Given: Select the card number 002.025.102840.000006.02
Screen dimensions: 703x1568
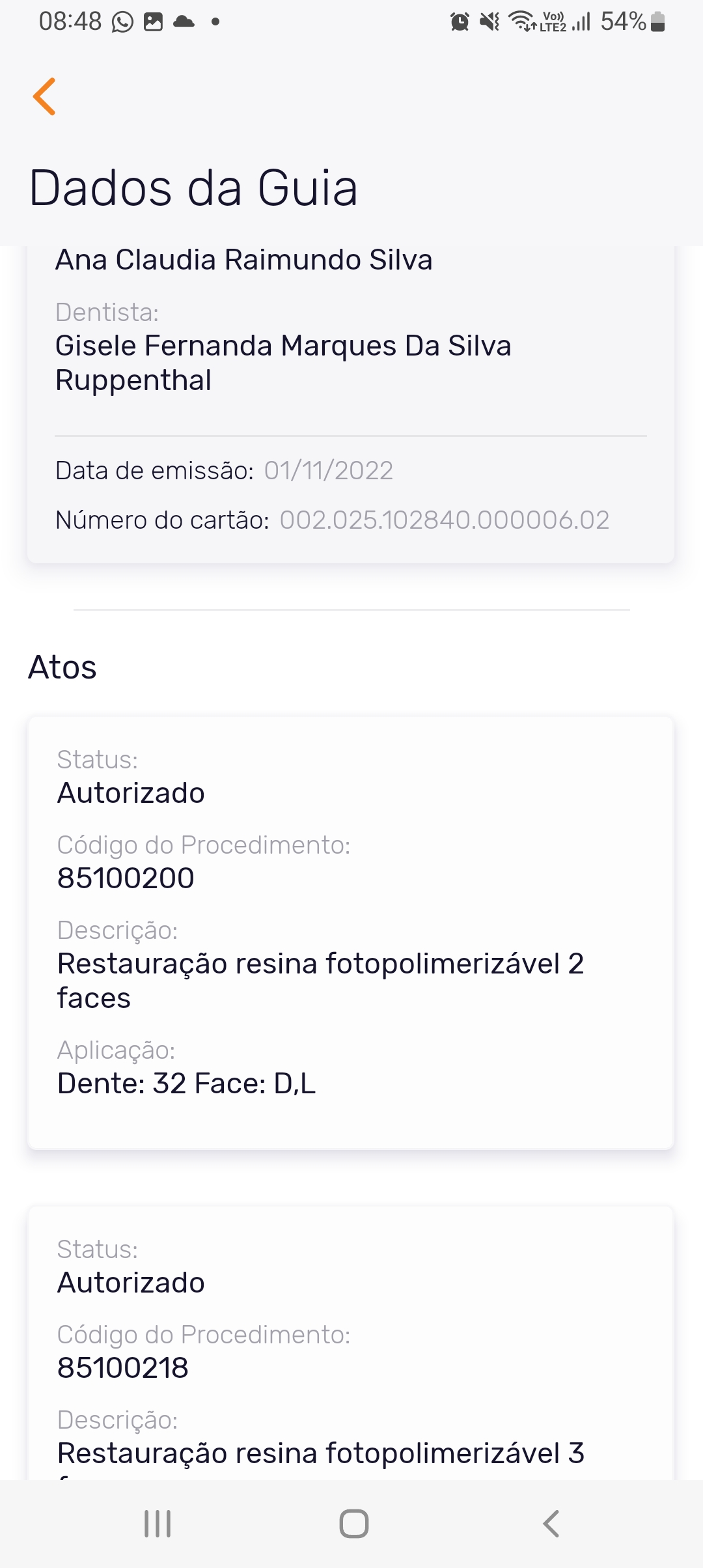Looking at the screenshot, I should click(444, 520).
